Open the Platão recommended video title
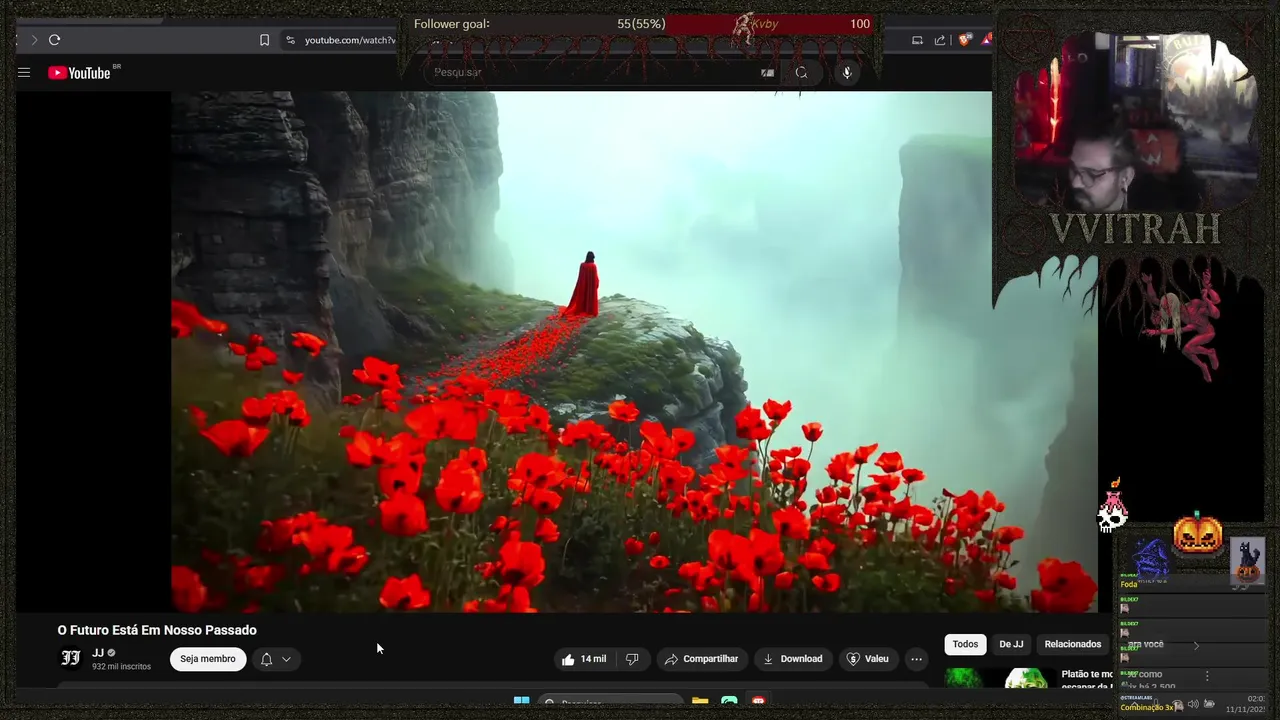Image resolution: width=1280 pixels, height=720 pixels. tap(1087, 680)
